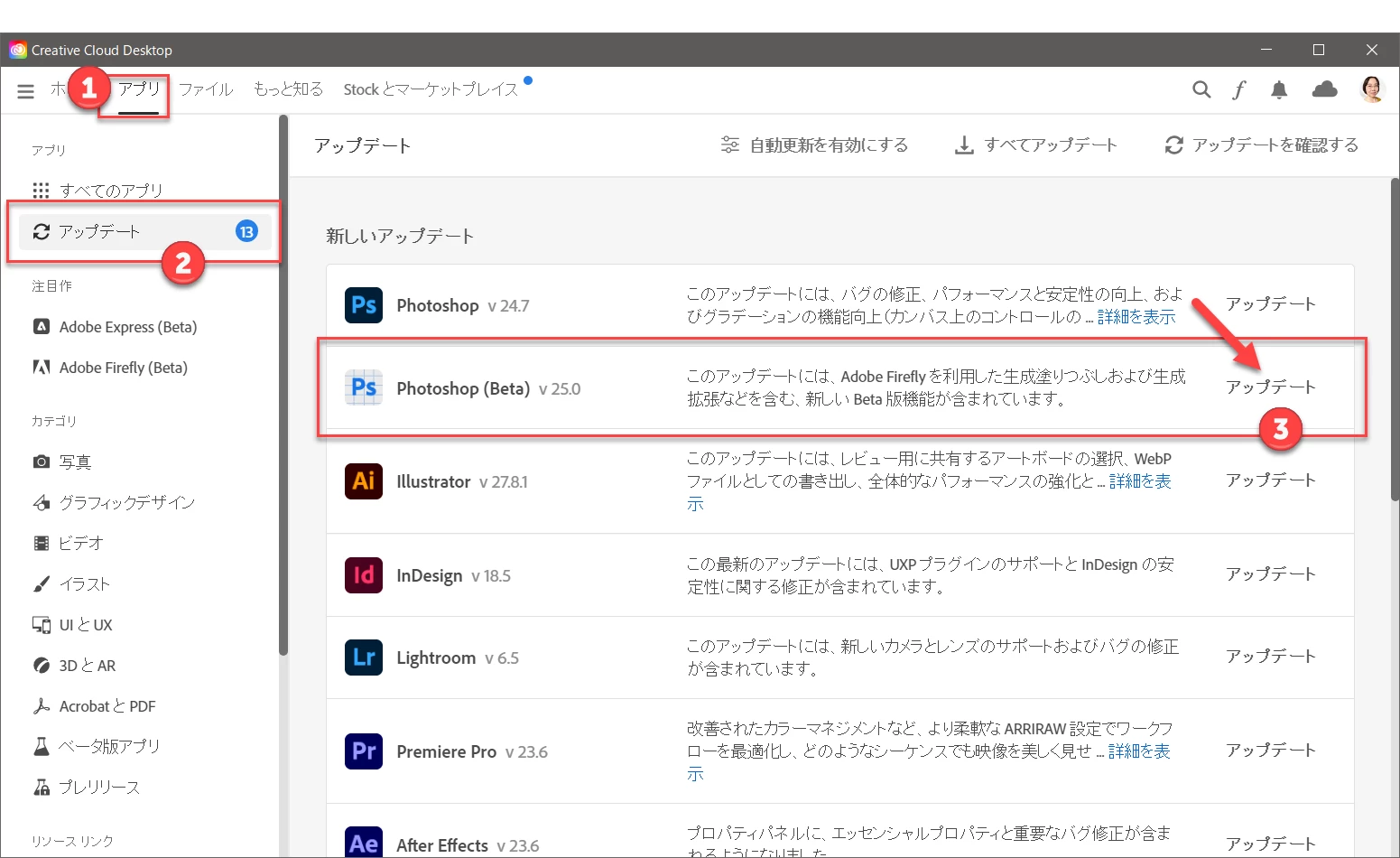This screenshot has height=858, width=1400.
Task: Click the Lightroom name text
Action: 436,657
